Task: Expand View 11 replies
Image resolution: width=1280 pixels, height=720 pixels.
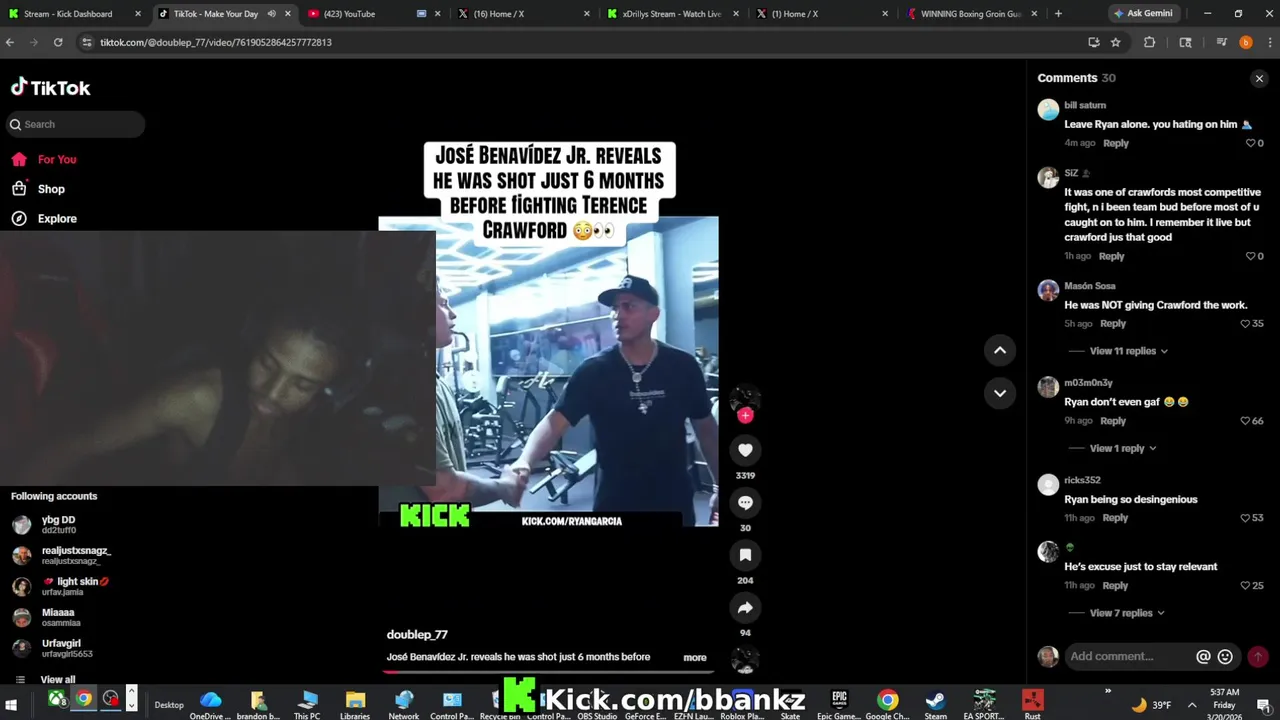Action: [x=1128, y=351]
